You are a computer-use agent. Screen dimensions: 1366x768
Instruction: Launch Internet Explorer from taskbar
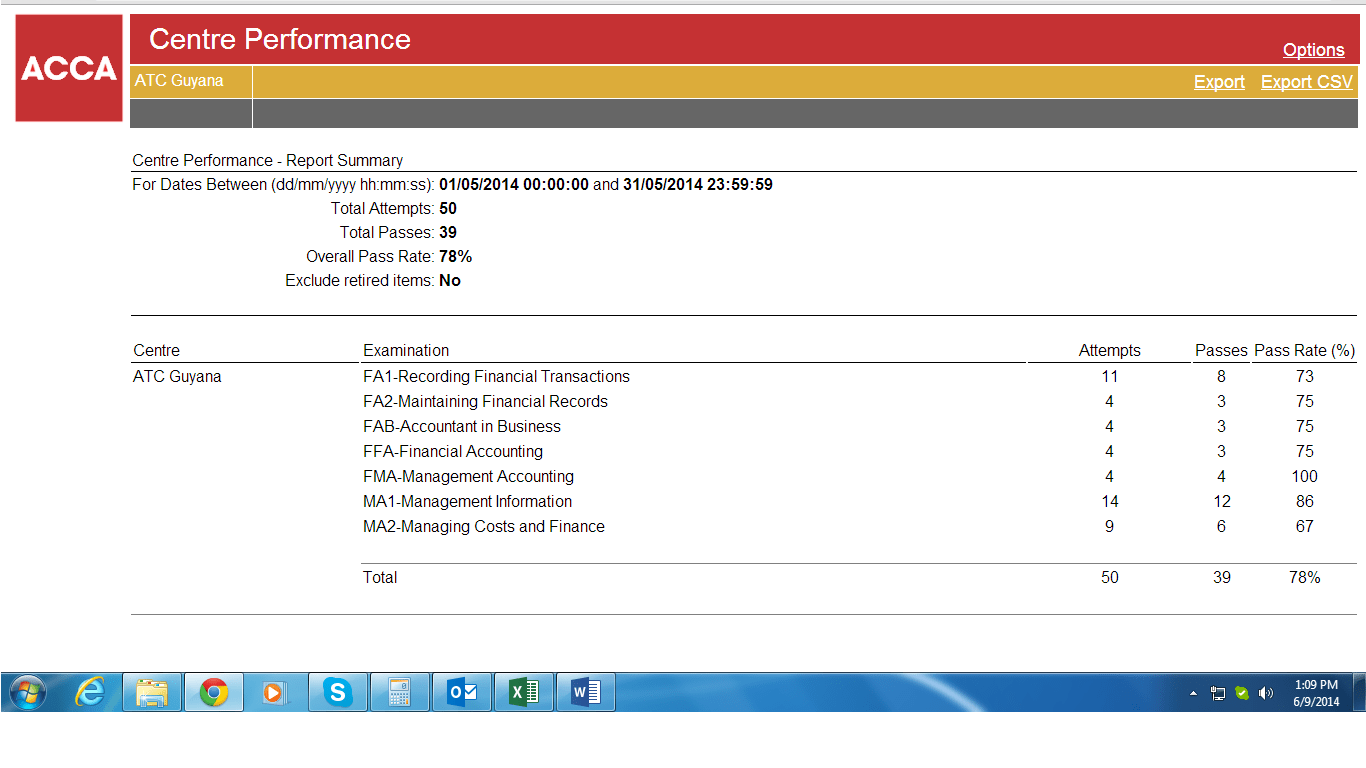tap(91, 692)
